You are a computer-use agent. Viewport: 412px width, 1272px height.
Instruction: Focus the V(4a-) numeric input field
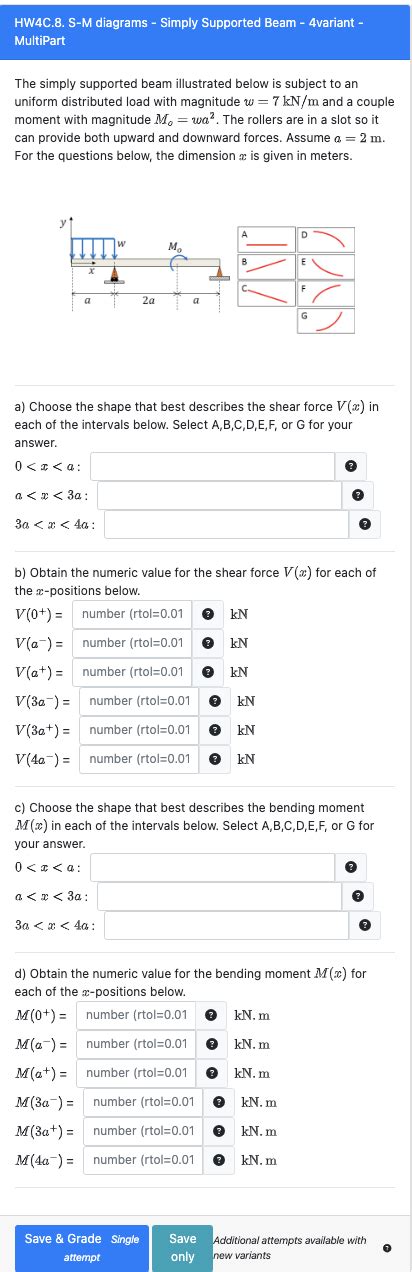pyautogui.click(x=139, y=759)
